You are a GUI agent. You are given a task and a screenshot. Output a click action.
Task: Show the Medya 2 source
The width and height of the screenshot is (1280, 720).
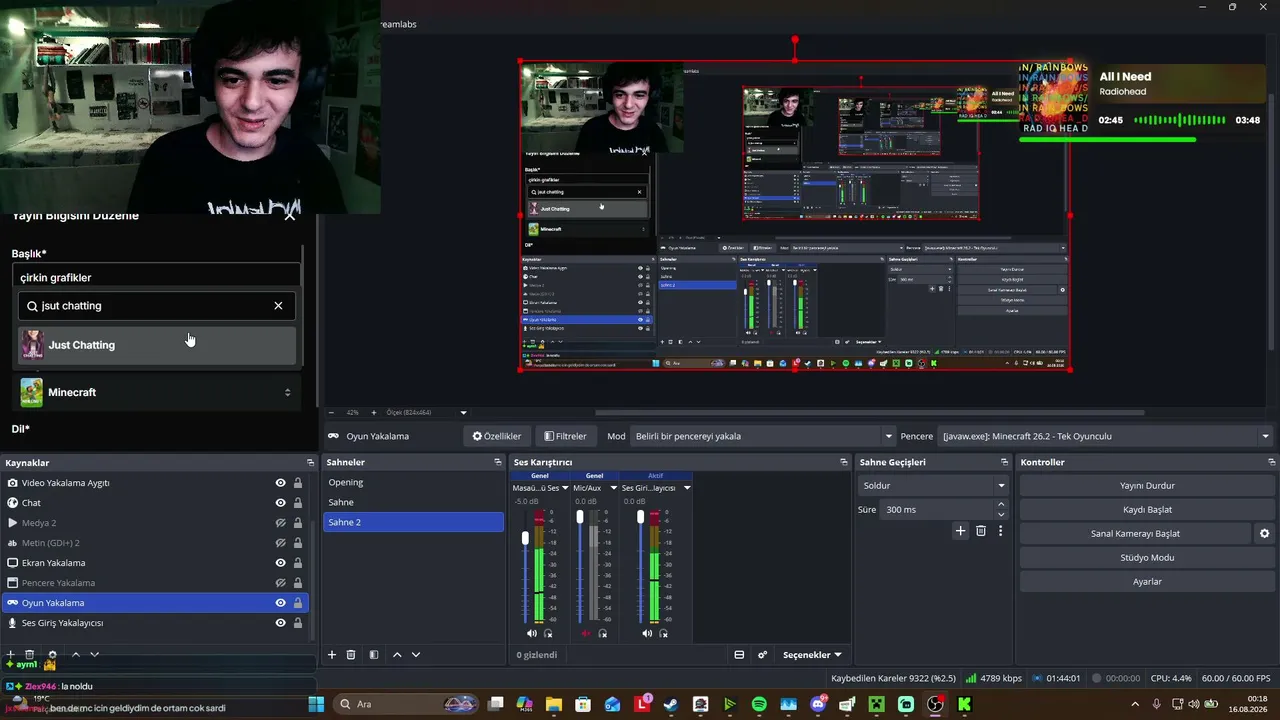[x=281, y=523]
